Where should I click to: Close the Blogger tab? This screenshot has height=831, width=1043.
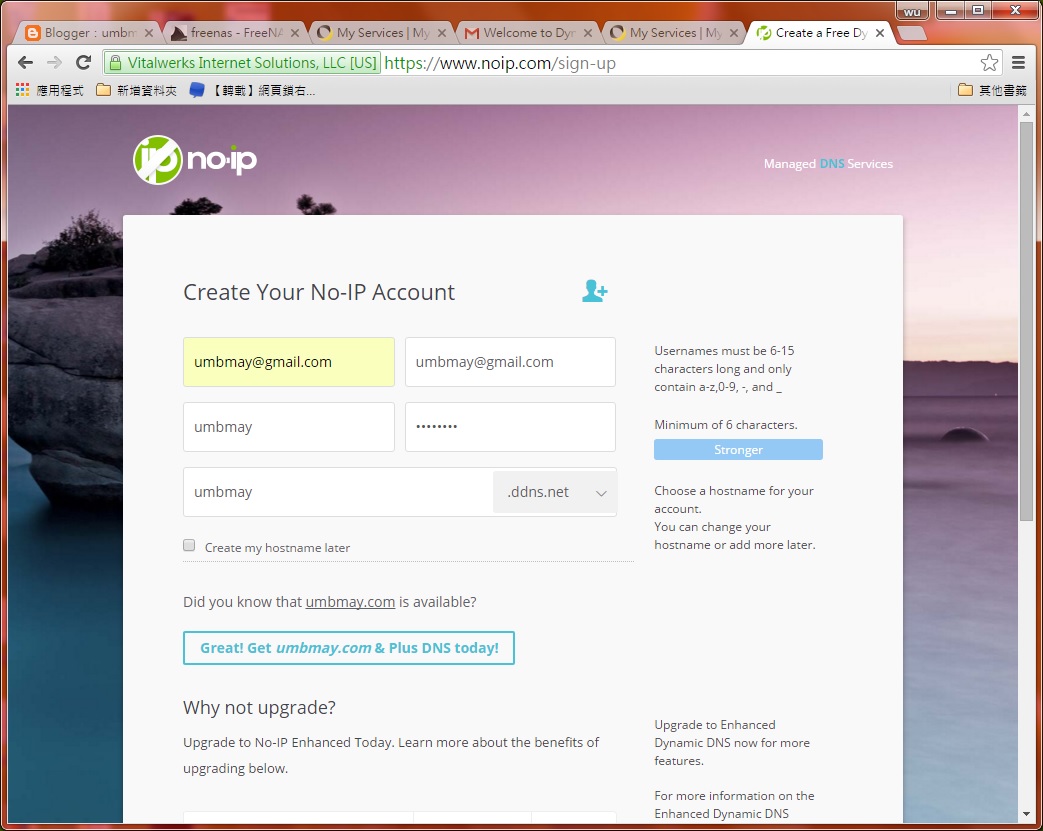tap(149, 33)
